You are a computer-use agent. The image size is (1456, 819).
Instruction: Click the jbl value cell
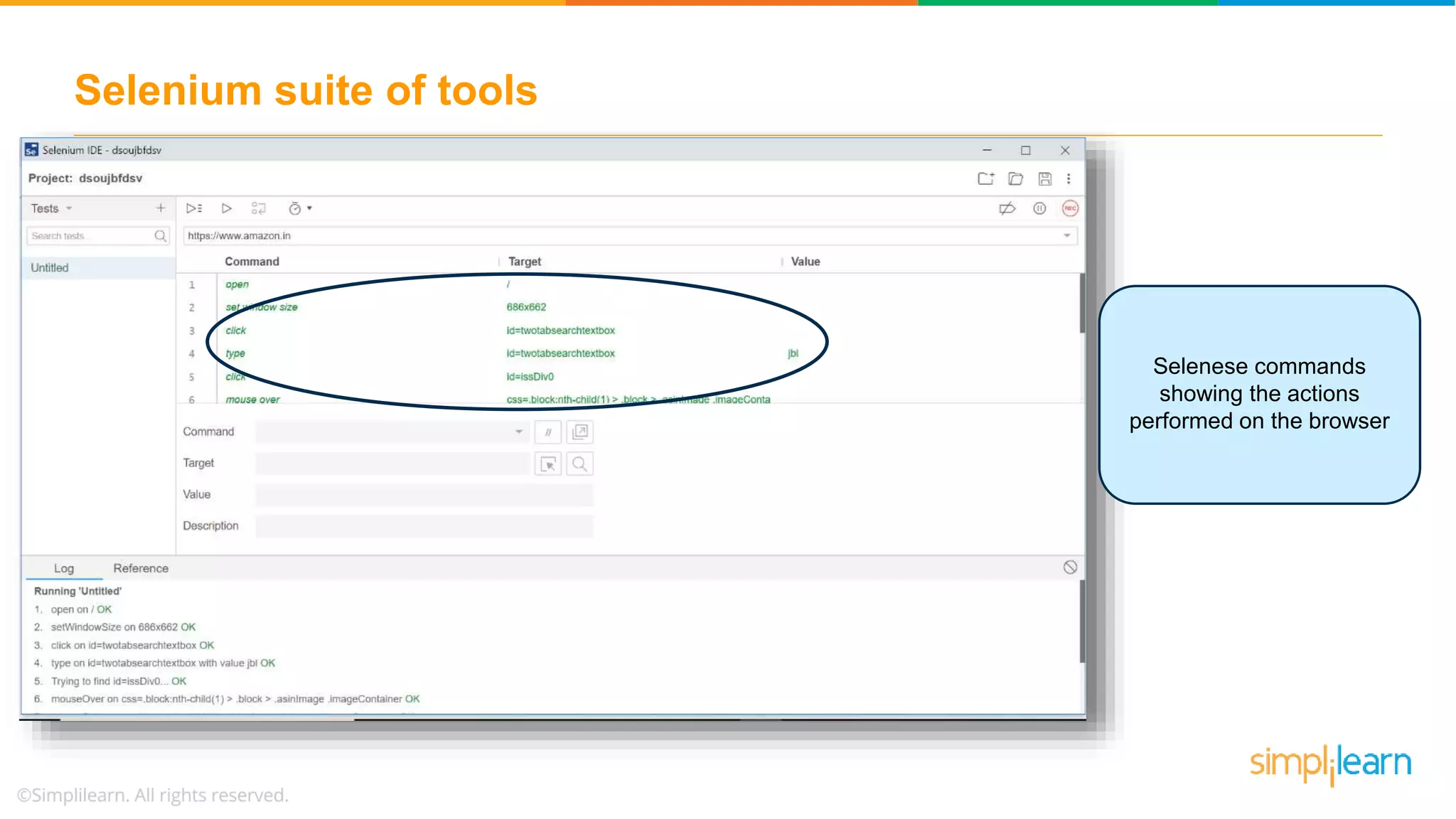pyautogui.click(x=793, y=353)
